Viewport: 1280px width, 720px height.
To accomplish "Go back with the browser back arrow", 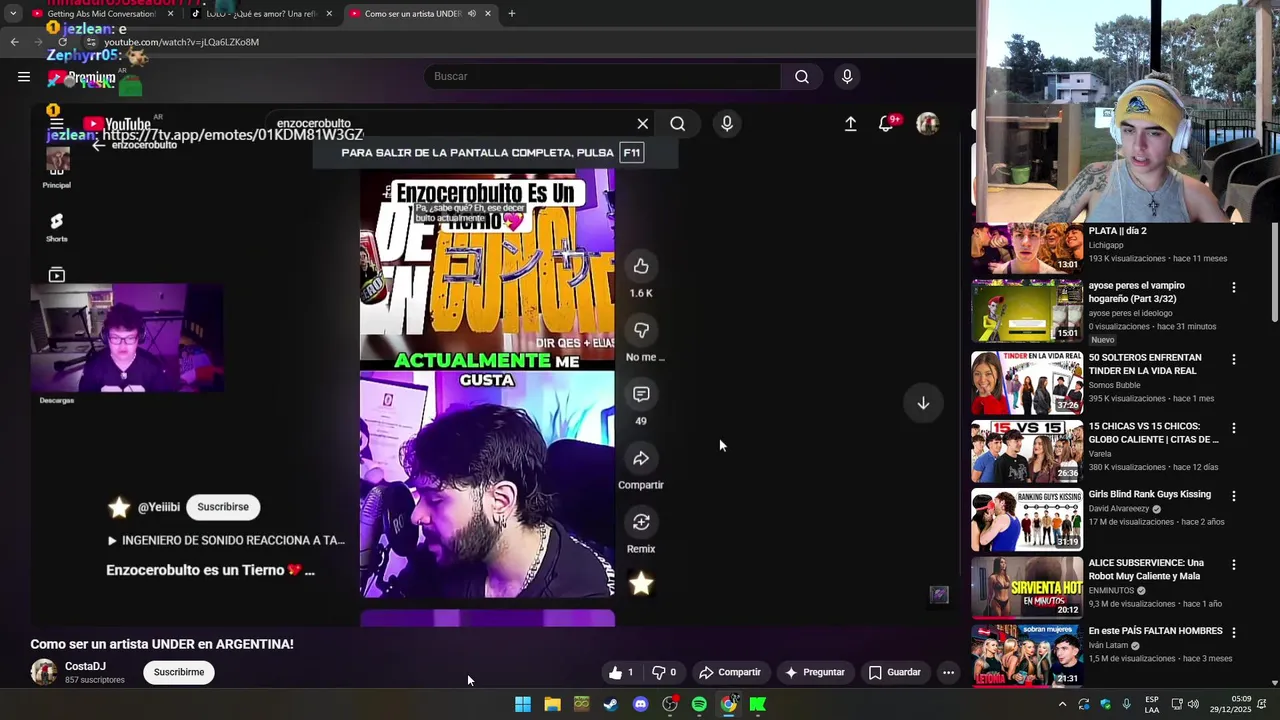I will click(x=14, y=42).
